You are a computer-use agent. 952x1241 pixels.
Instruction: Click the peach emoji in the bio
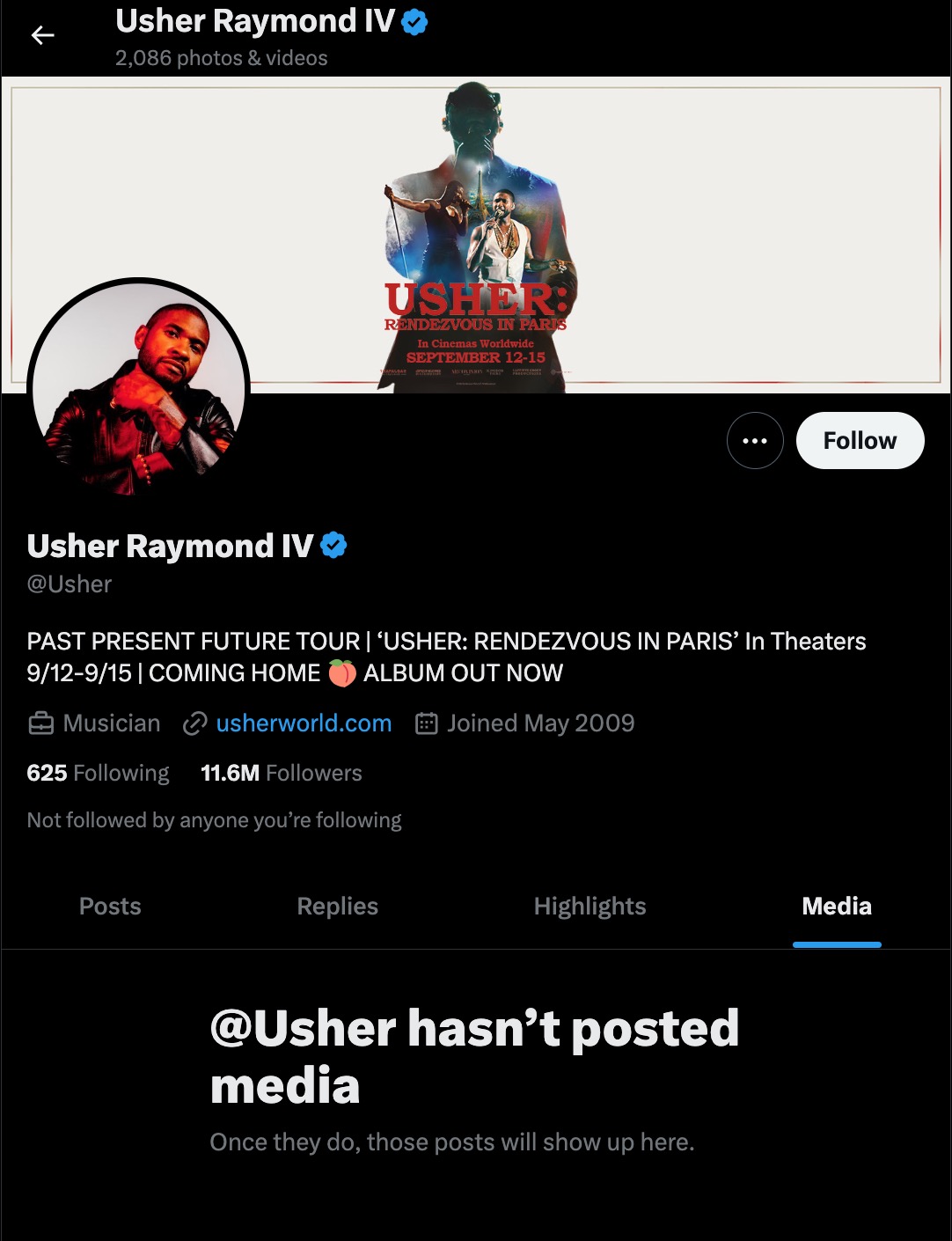pyautogui.click(x=342, y=673)
